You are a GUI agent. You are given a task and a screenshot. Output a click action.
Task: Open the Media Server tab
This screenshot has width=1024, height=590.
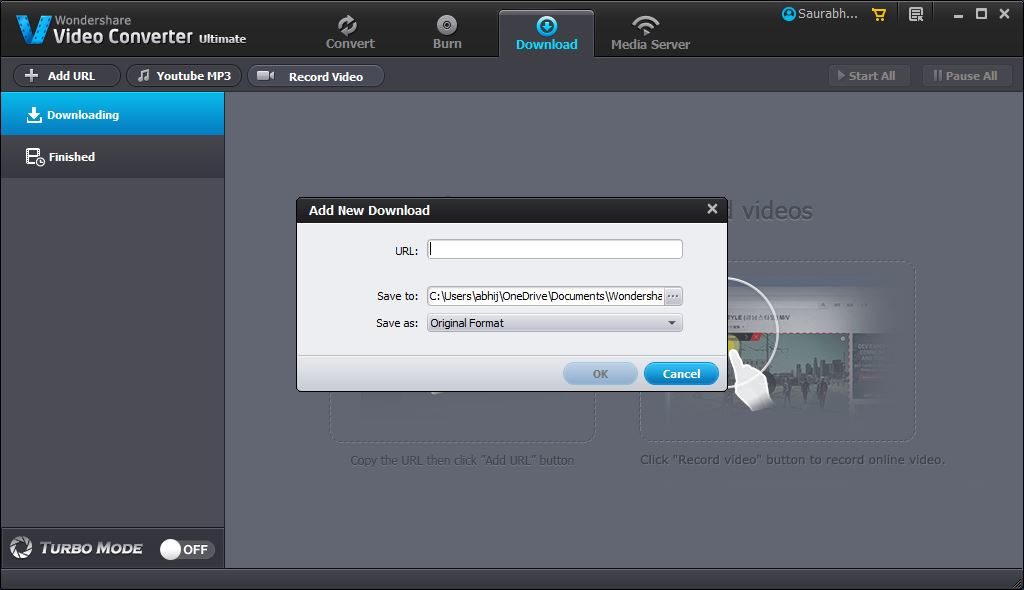650,33
